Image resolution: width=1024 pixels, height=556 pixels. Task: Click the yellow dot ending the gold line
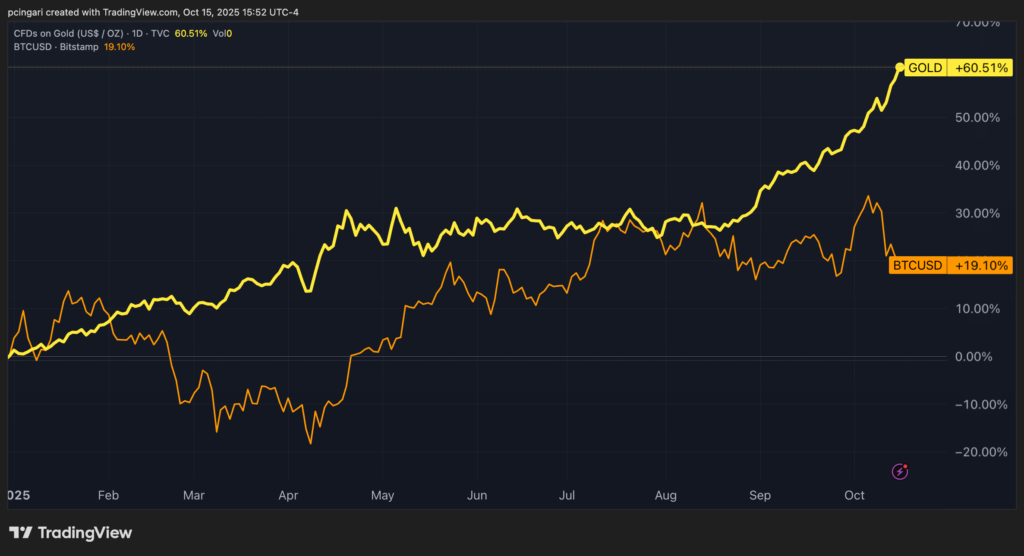900,68
